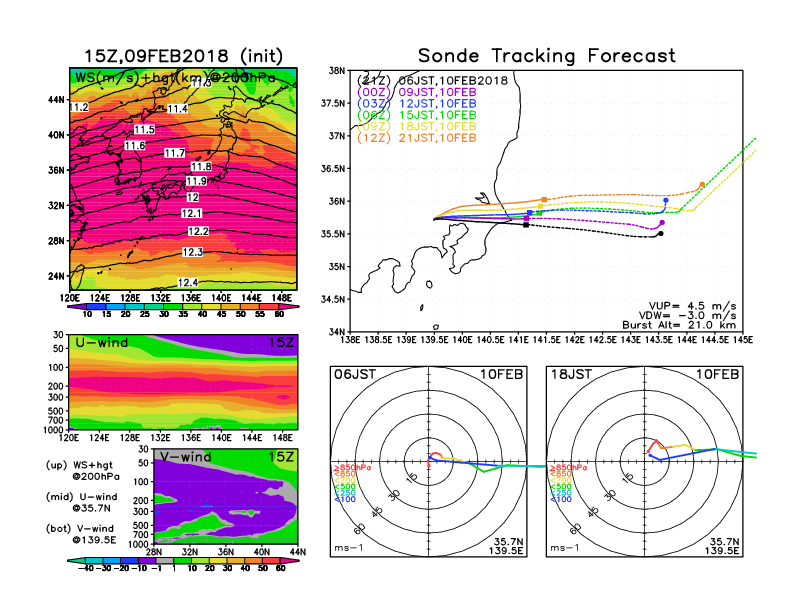The height and width of the screenshot is (612, 792).
Task: Click '10FEB' in the 18JST hodograph
Action: click(717, 374)
